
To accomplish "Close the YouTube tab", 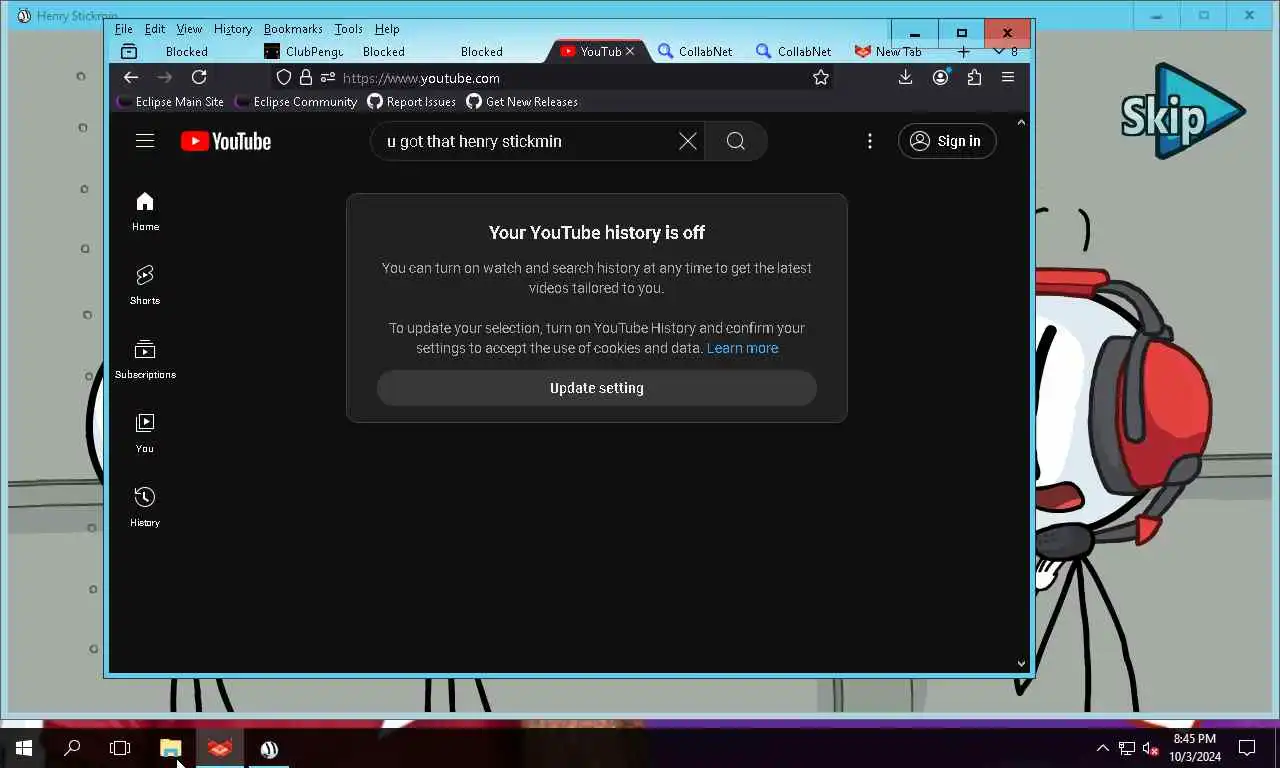I will coord(629,51).
